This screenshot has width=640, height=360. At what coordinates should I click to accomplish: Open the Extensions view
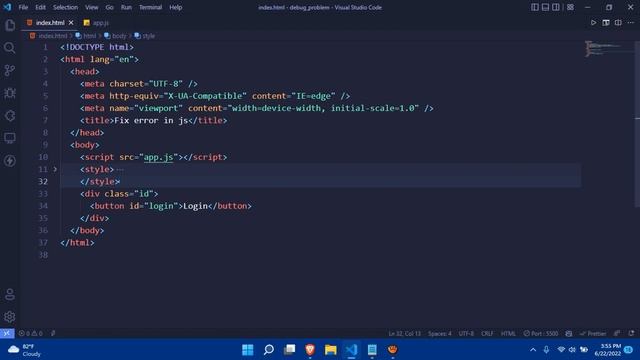click(10, 116)
